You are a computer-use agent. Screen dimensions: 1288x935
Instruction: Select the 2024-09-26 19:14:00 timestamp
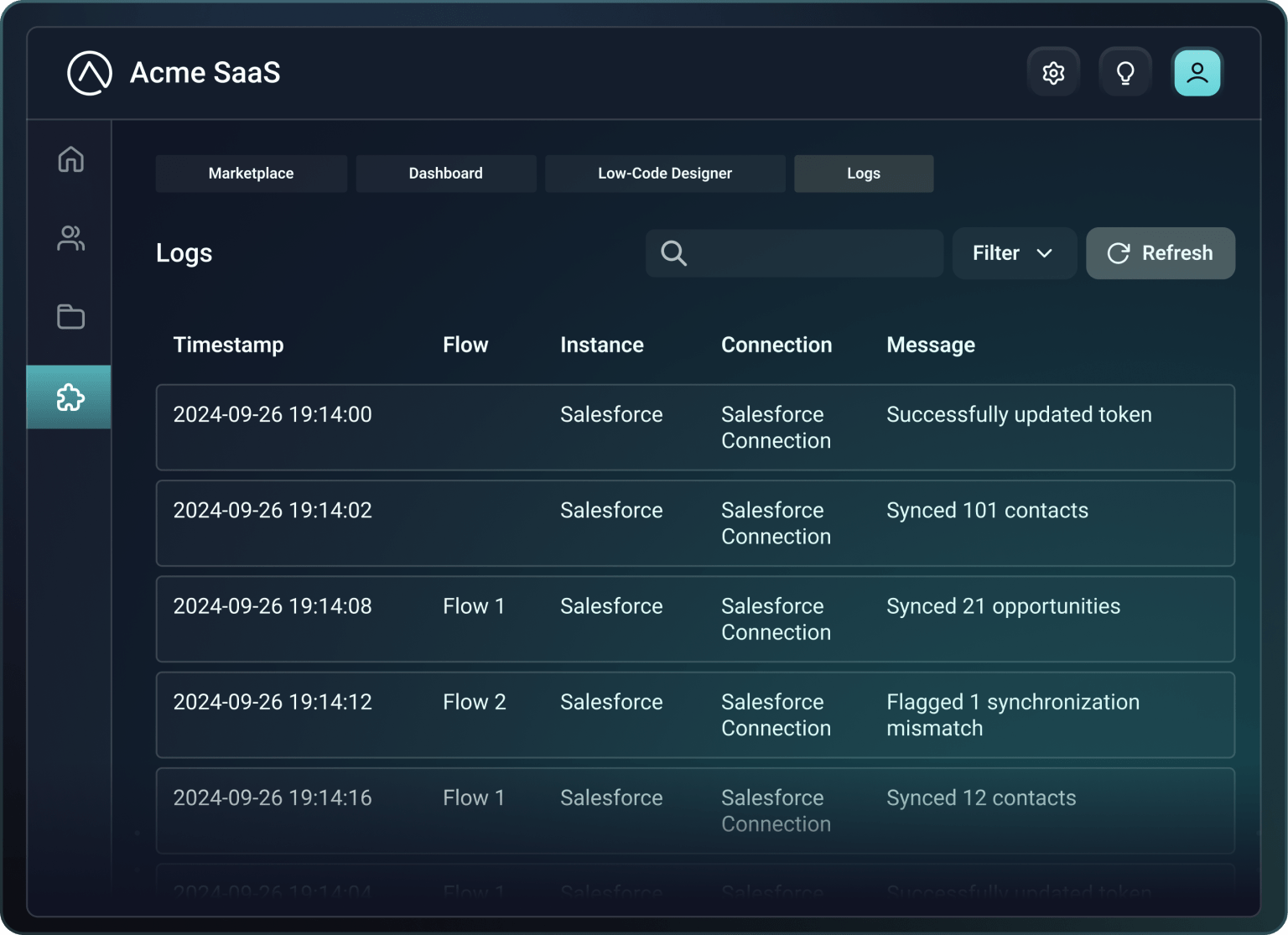coord(273,414)
